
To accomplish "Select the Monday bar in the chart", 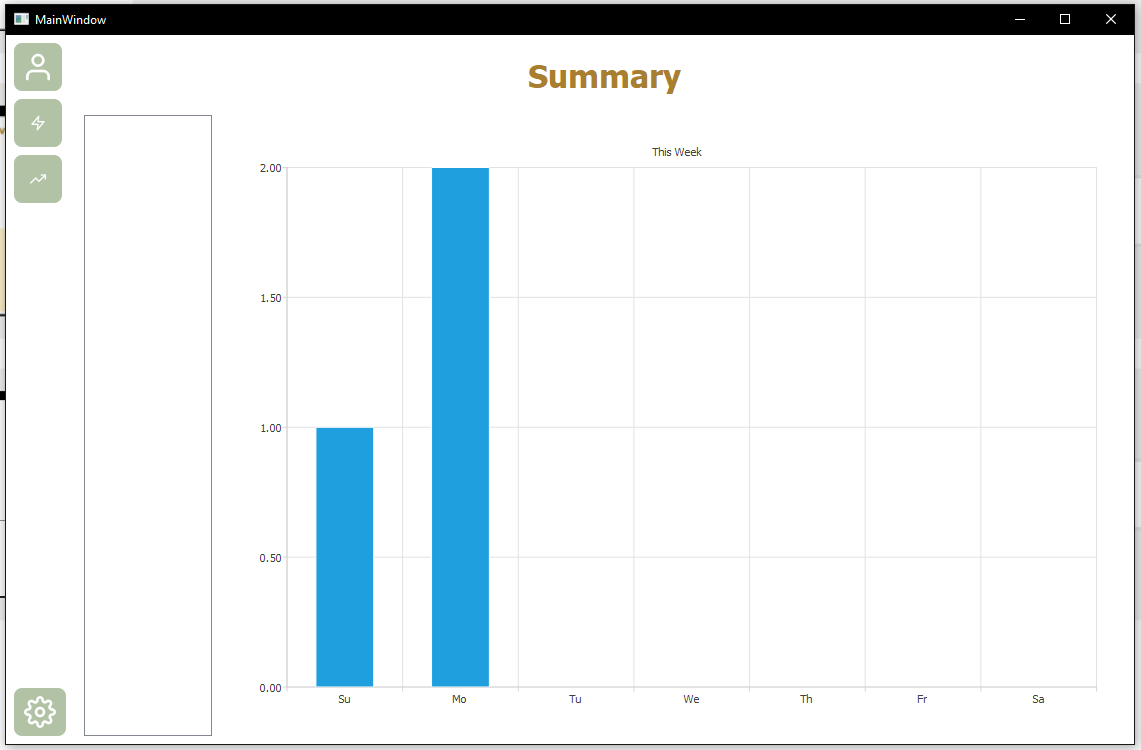I will 460,427.
